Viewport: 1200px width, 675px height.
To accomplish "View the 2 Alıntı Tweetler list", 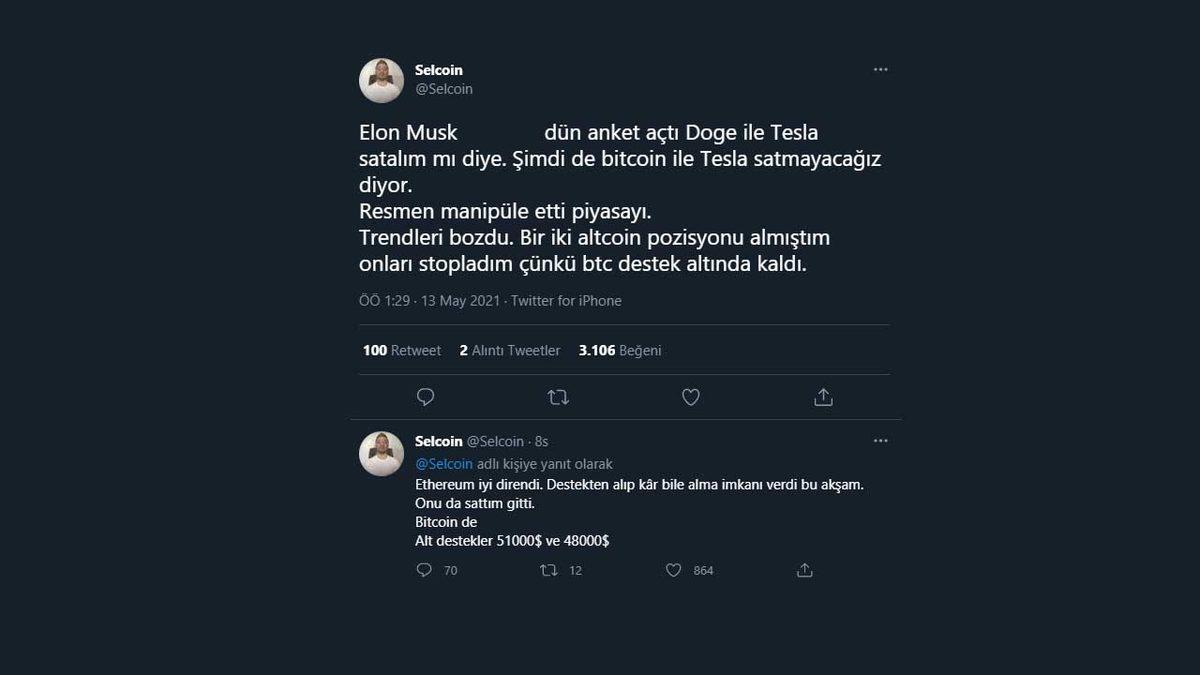I will (x=510, y=350).
